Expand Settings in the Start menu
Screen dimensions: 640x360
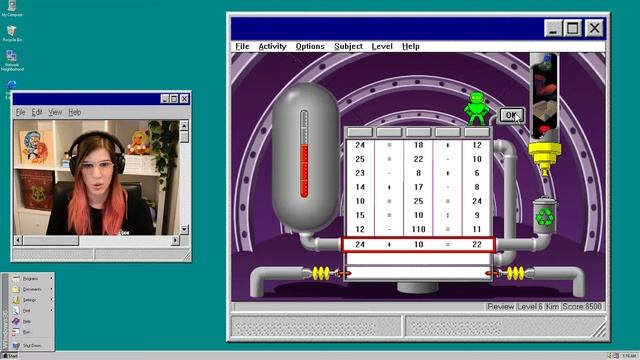[x=32, y=300]
